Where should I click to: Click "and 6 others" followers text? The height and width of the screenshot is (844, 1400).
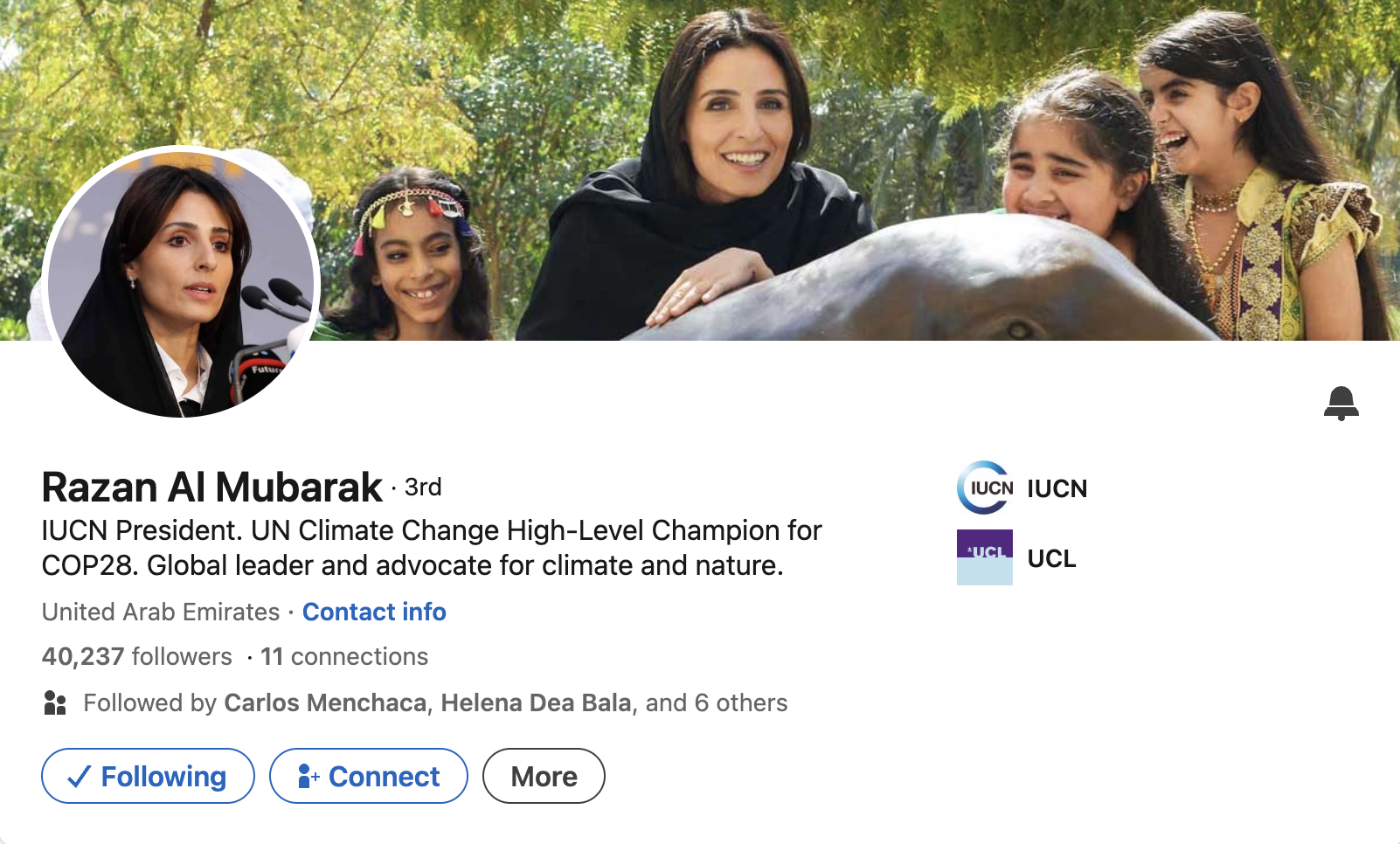tap(717, 702)
